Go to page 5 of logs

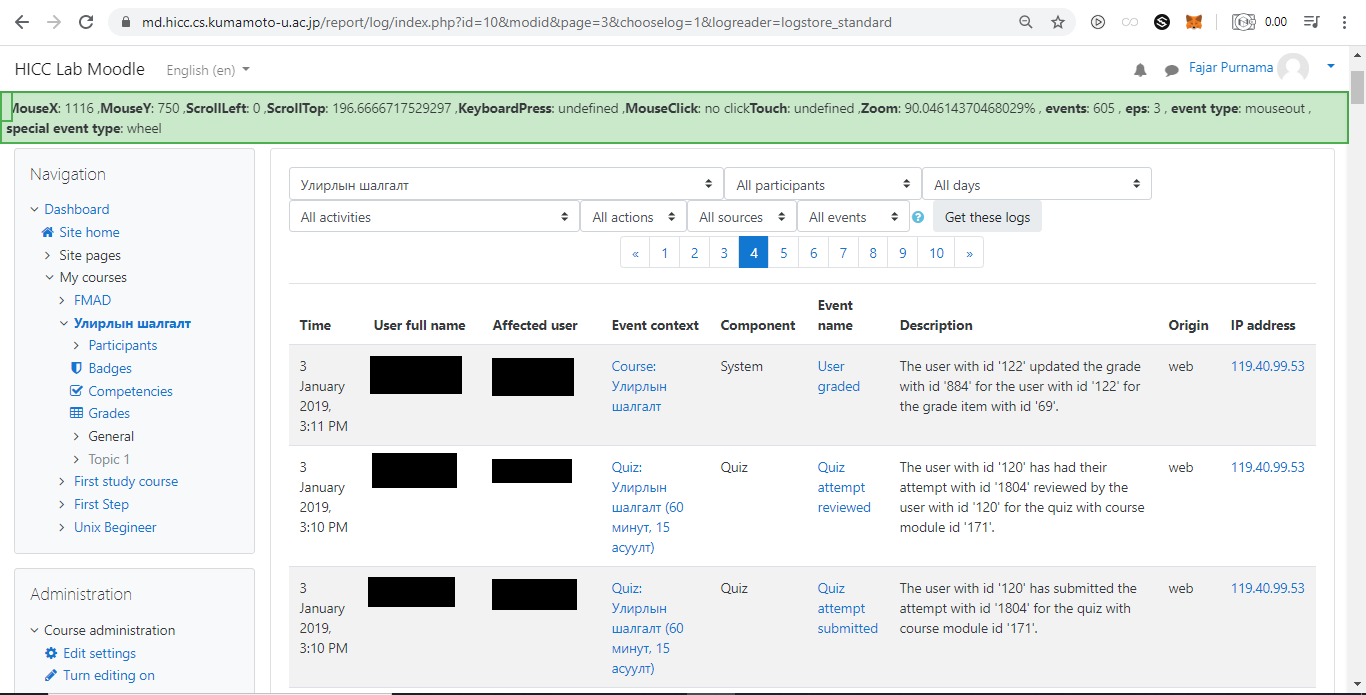coord(784,253)
